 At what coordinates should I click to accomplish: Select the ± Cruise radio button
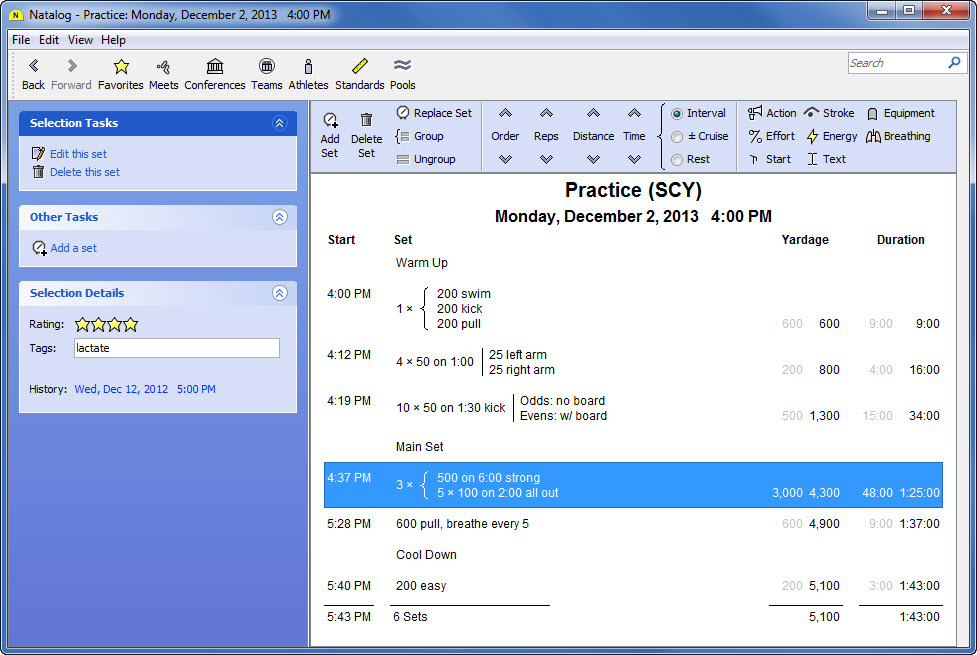tap(677, 137)
